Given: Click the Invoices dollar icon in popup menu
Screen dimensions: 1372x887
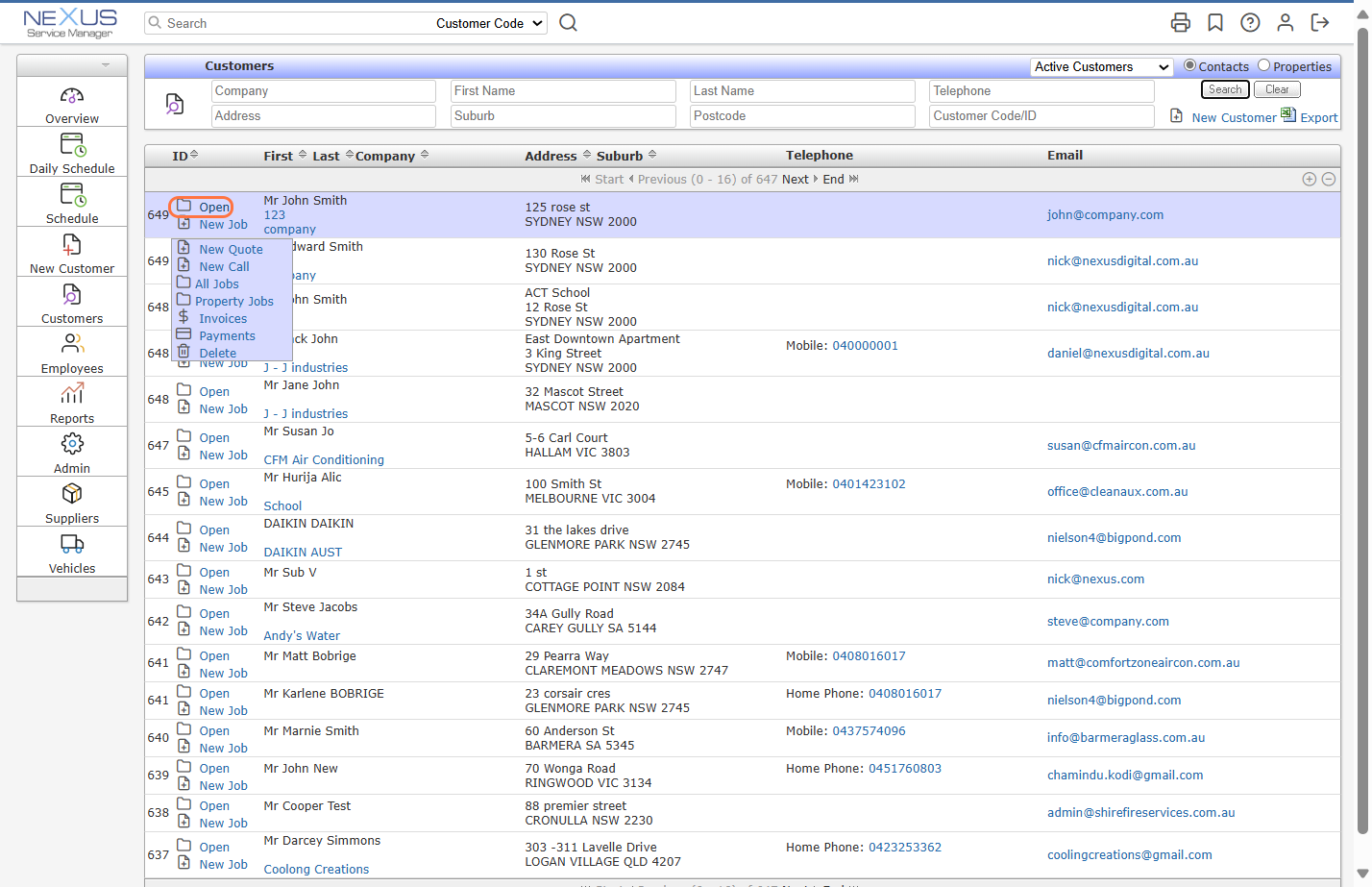Looking at the screenshot, I should [x=184, y=316].
